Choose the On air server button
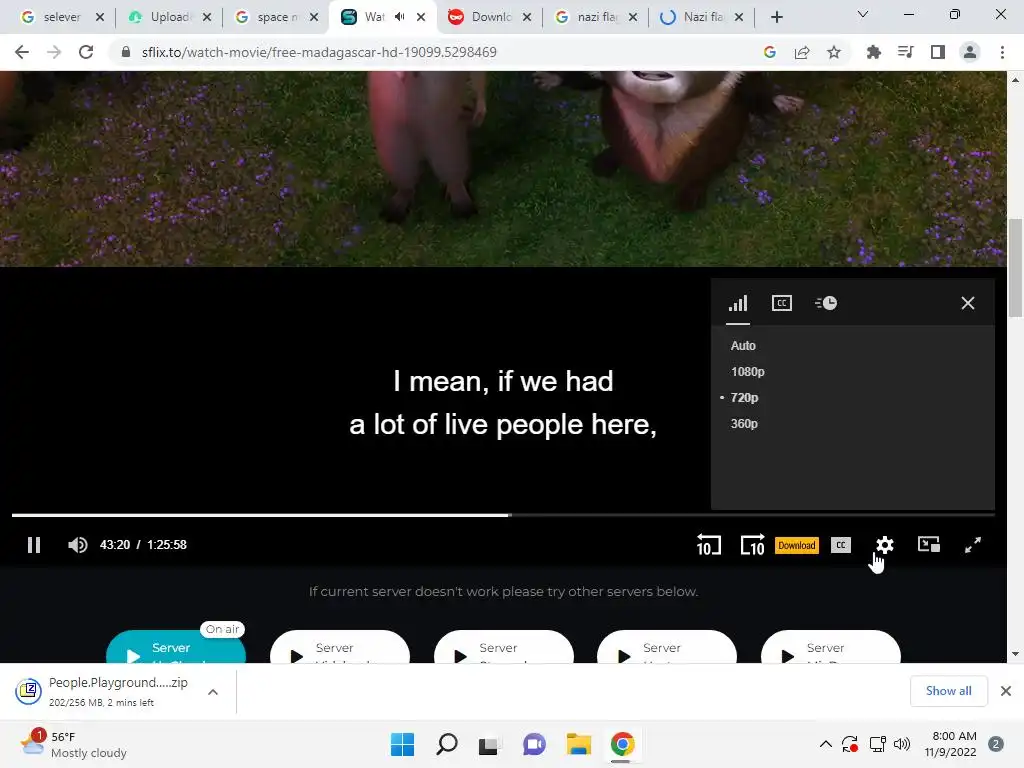This screenshot has height=768, width=1024. (x=176, y=648)
